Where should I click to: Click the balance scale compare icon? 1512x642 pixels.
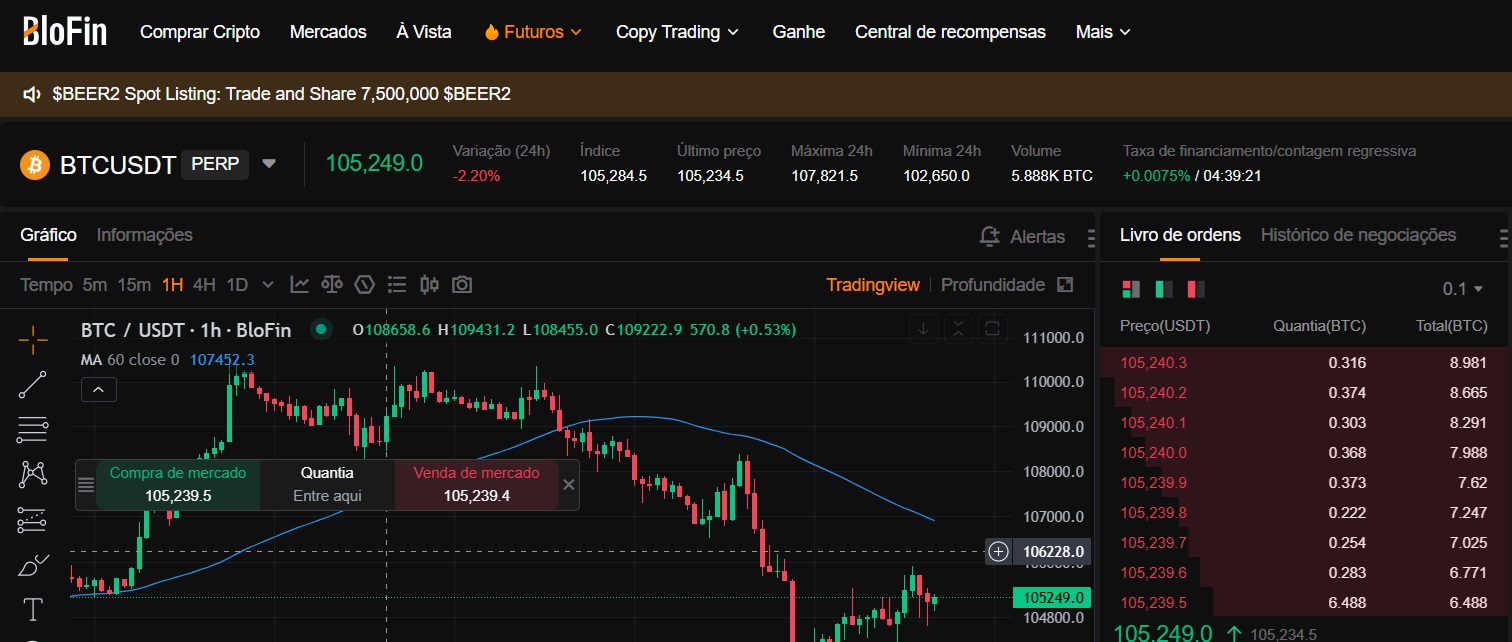[x=332, y=285]
